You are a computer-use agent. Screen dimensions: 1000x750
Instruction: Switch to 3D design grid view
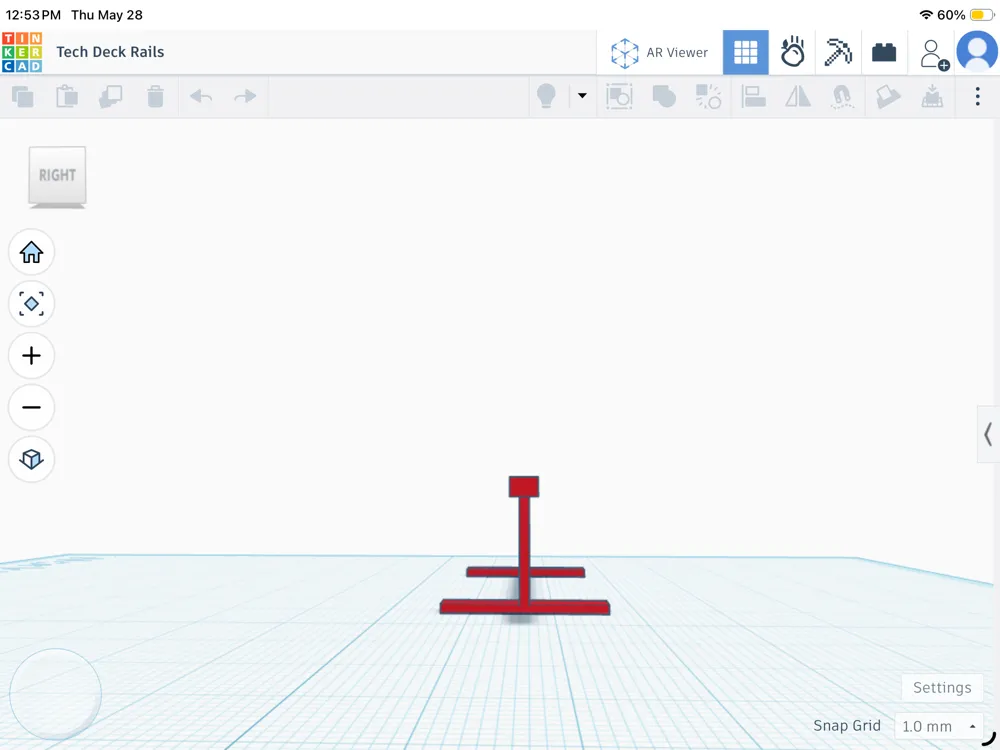click(x=745, y=52)
